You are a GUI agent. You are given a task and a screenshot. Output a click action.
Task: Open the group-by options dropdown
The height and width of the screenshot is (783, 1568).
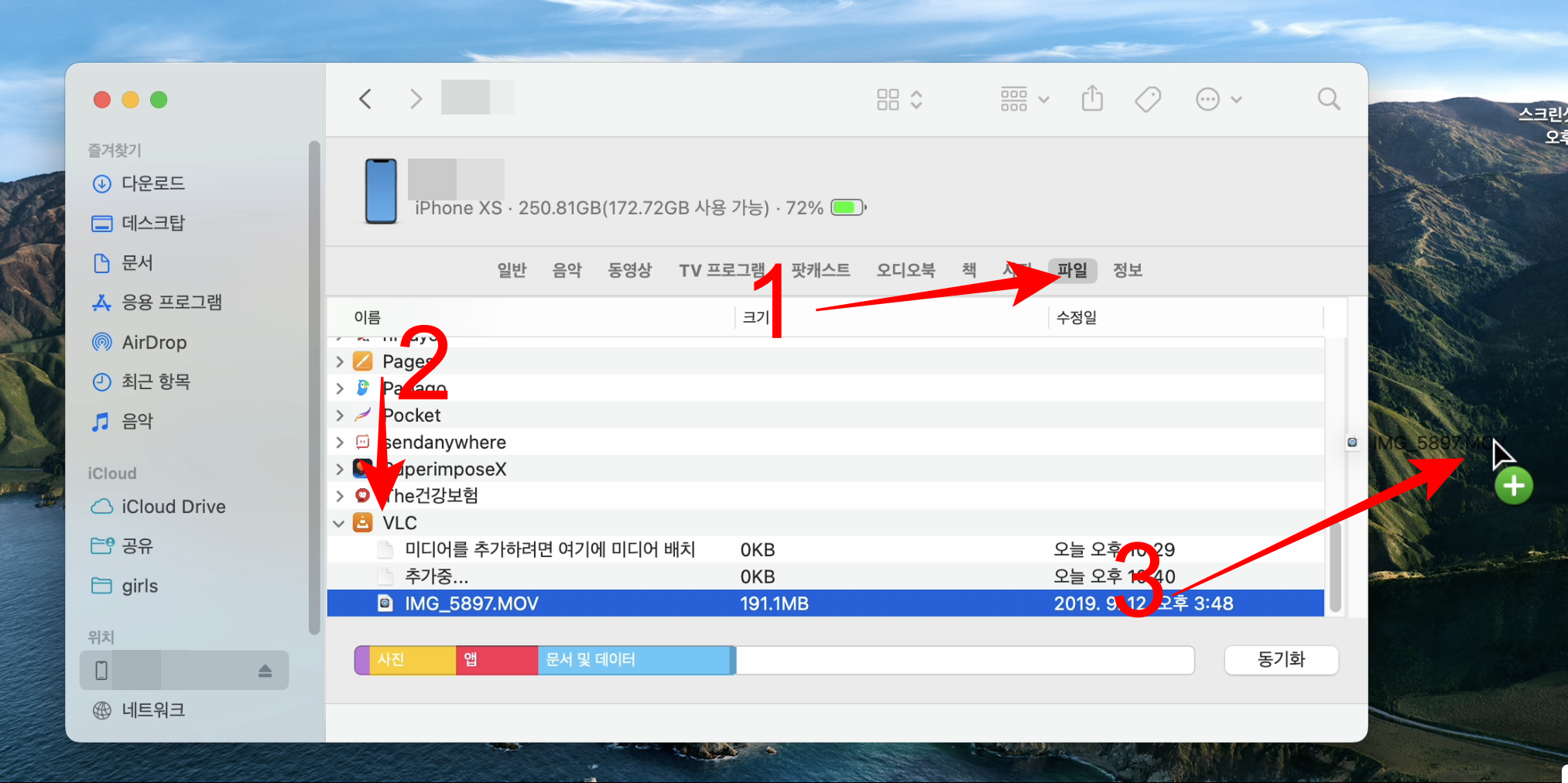(x=1025, y=99)
